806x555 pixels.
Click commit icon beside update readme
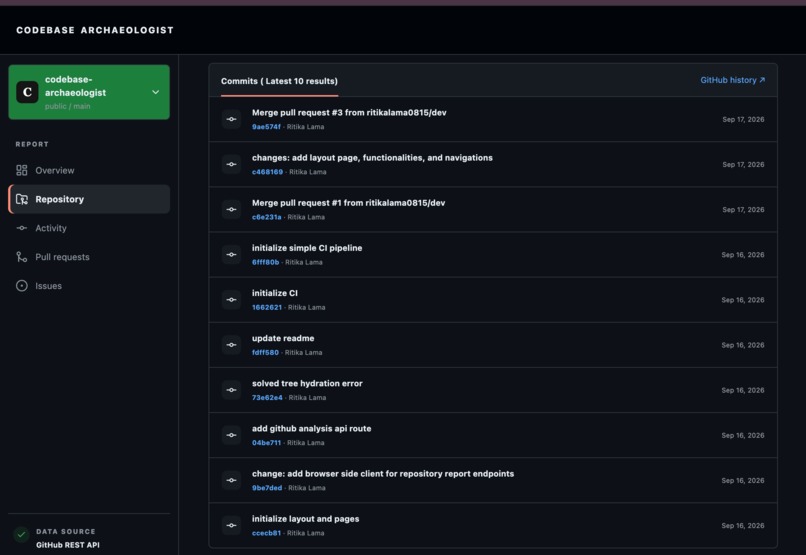(x=231, y=345)
